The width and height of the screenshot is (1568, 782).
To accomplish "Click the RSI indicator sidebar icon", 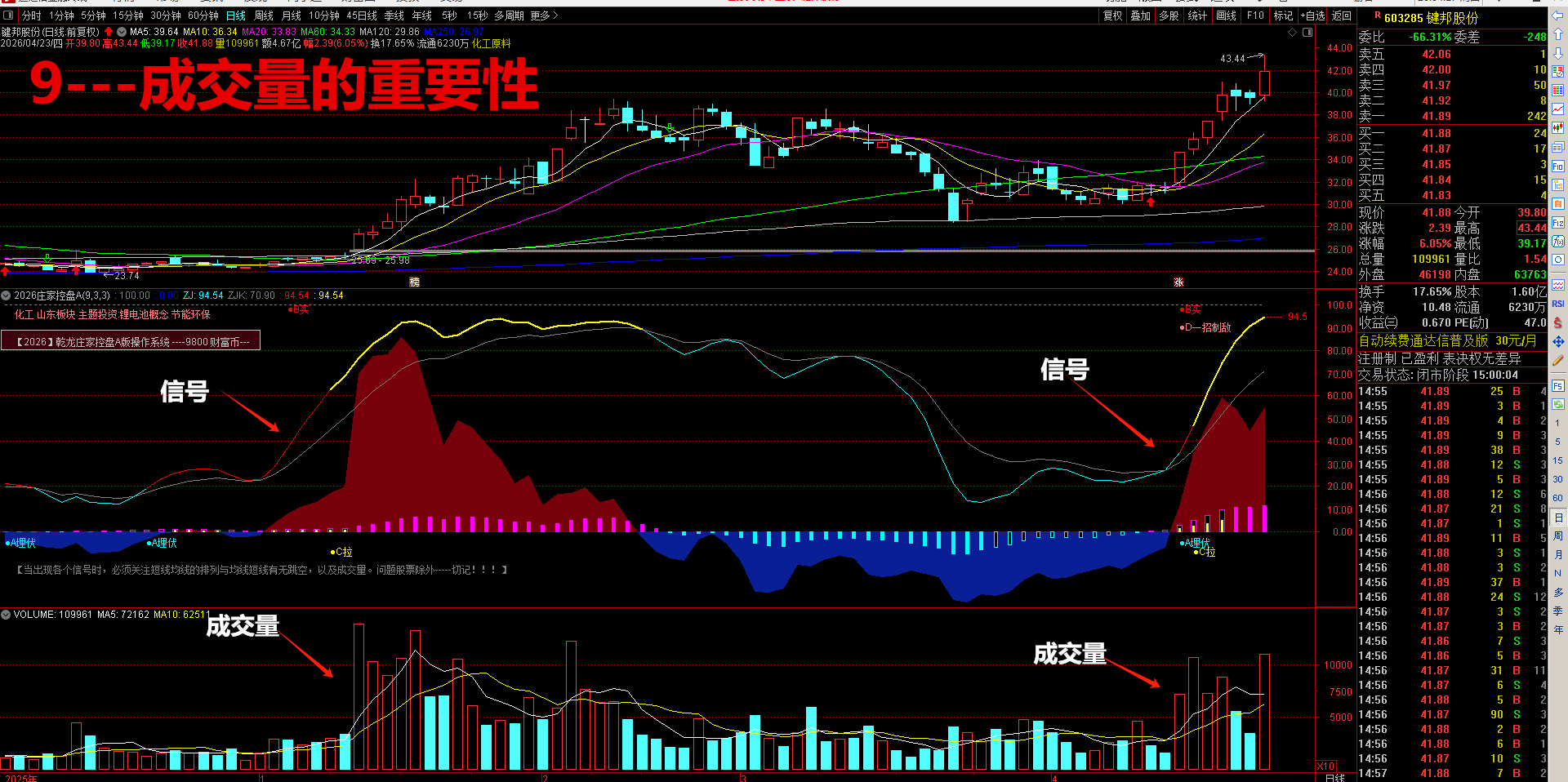I will (x=1558, y=304).
